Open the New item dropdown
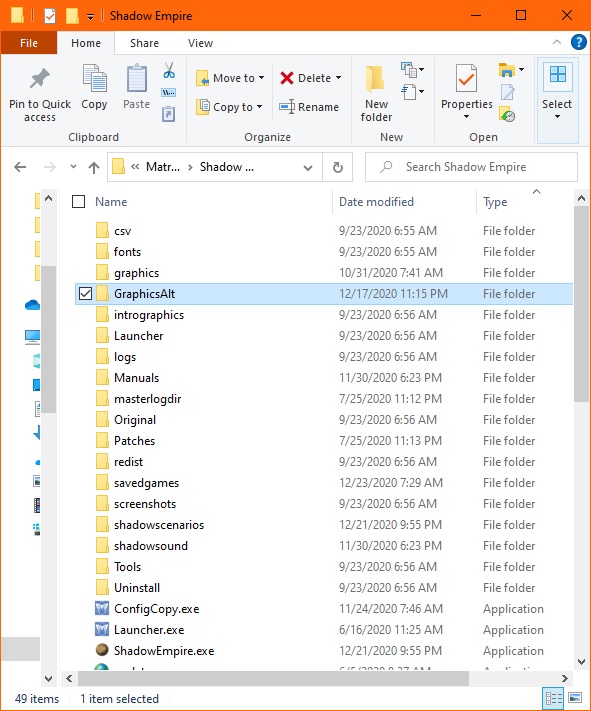Viewport: 591px width, 711px height. 412,70
